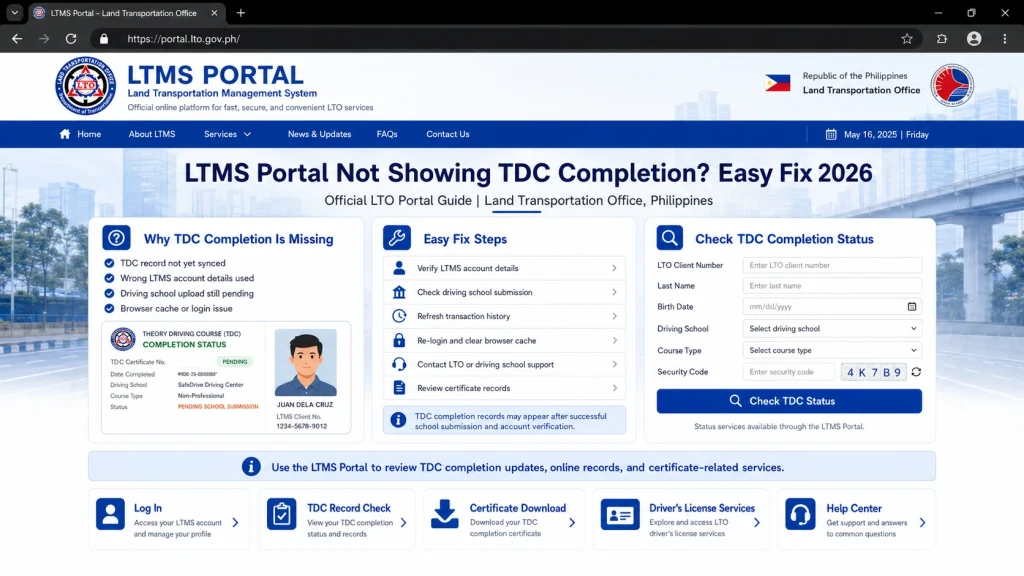Toggle 'Driving school upload still pending' check

point(109,293)
